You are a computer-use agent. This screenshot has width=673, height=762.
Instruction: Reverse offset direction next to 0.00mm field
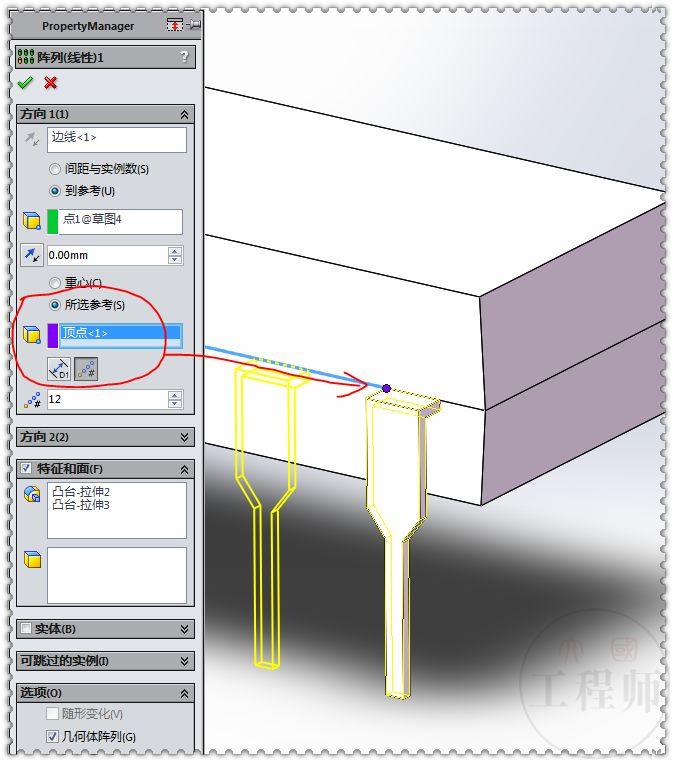pyautogui.click(x=32, y=255)
